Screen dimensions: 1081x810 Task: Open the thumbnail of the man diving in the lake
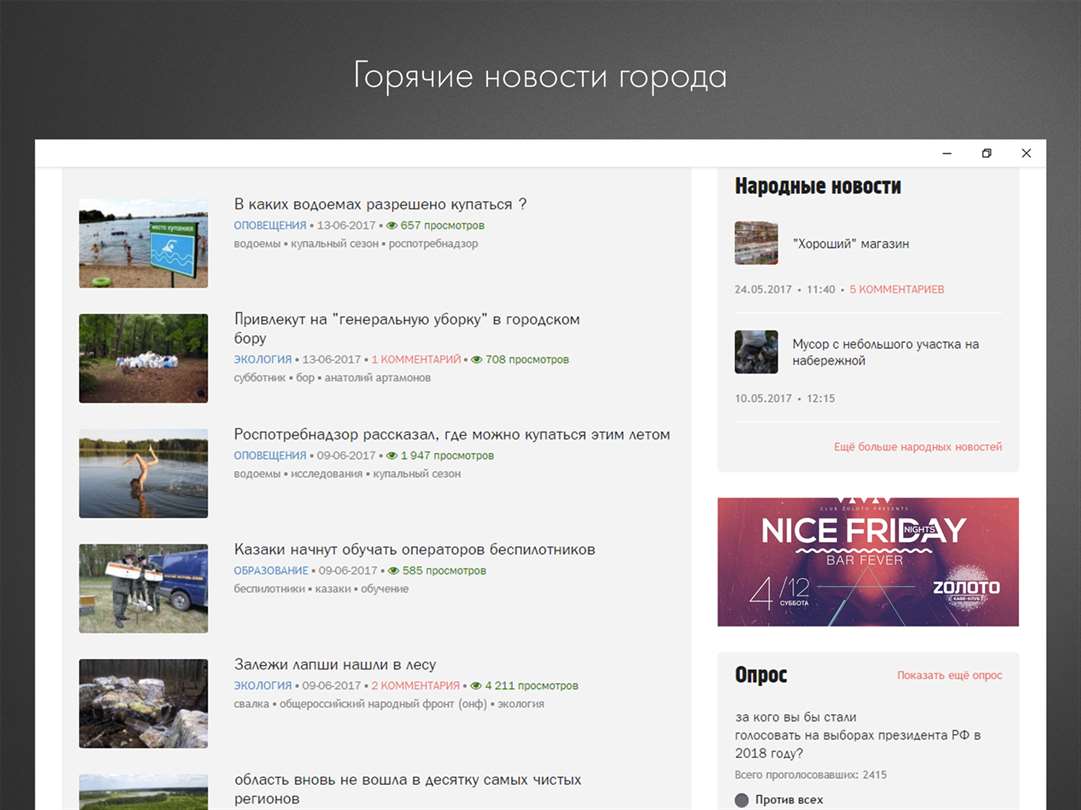[143, 474]
